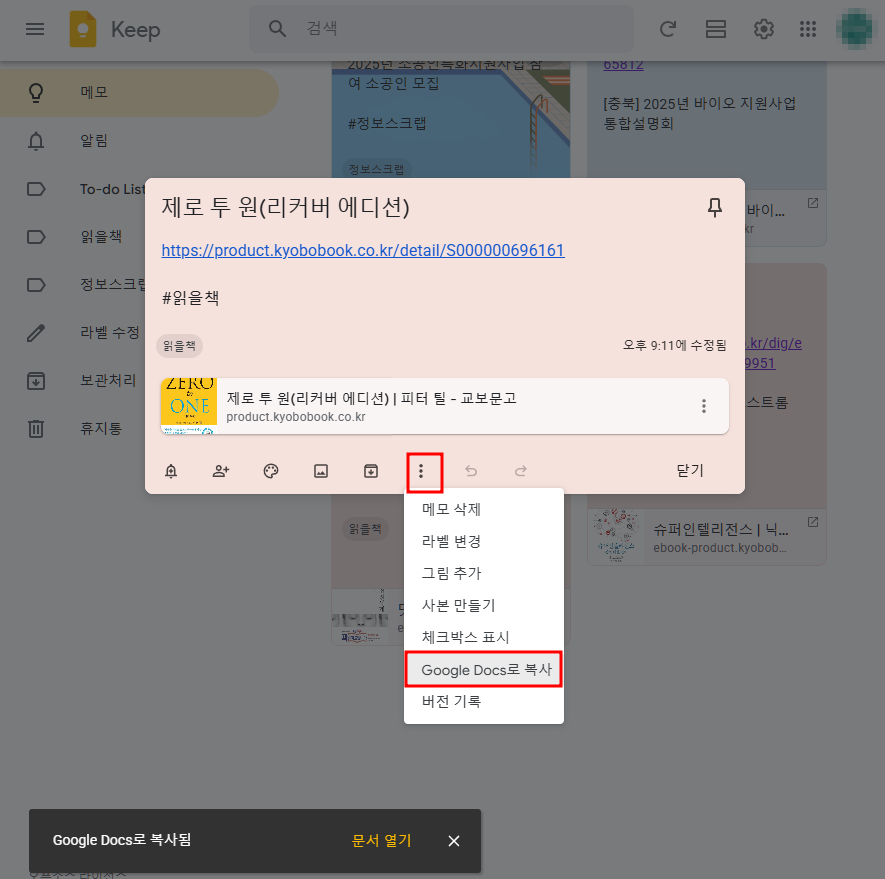
Task: Open the 정보스크랩 sidebar label
Action: (x=112, y=285)
